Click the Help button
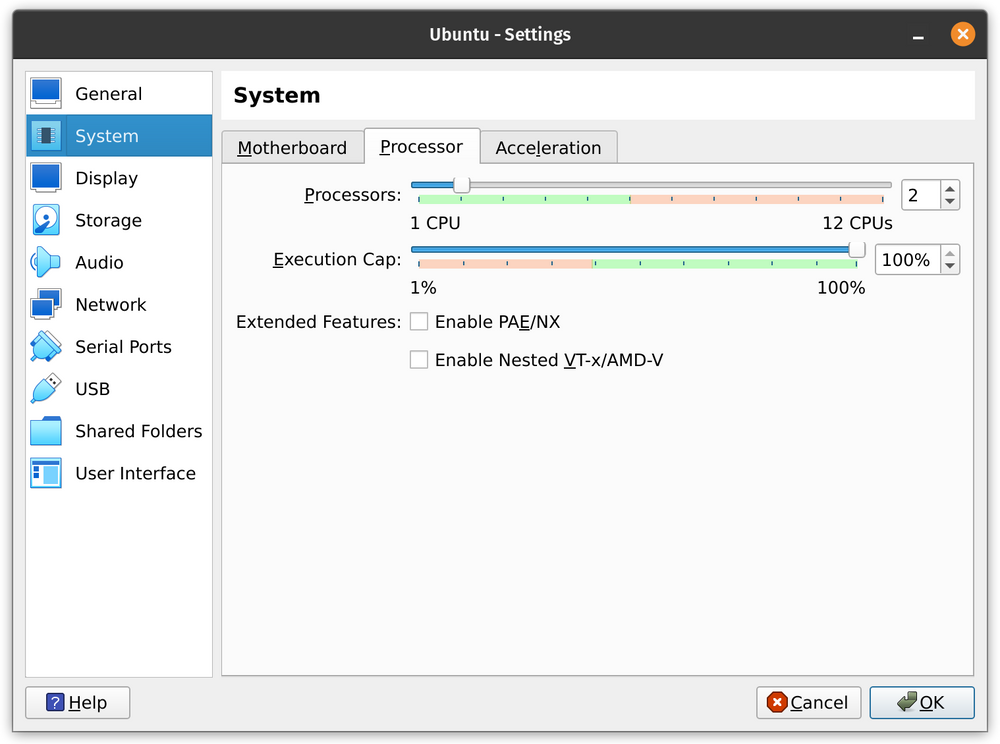The height and width of the screenshot is (744, 1000). click(x=77, y=702)
